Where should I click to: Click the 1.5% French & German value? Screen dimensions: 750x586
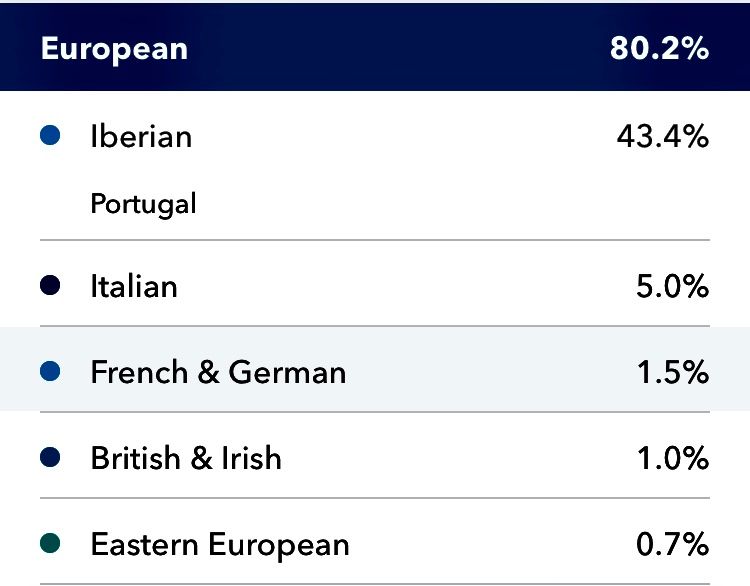point(672,373)
